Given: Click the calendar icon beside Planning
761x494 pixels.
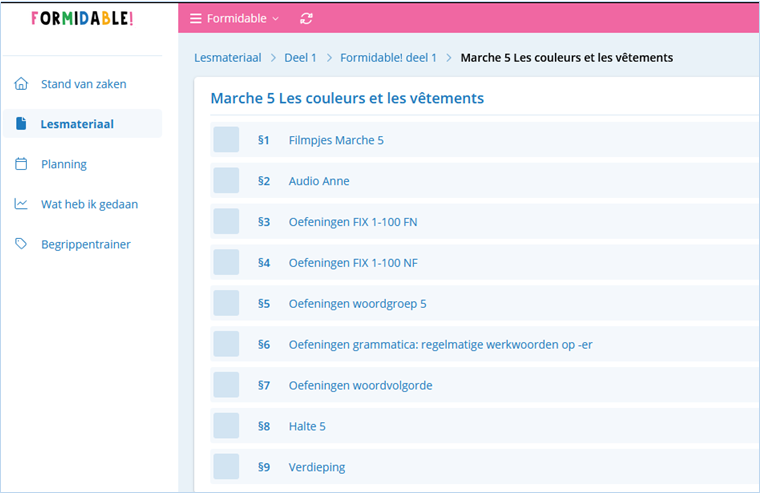Looking at the screenshot, I should pyautogui.click(x=21, y=164).
